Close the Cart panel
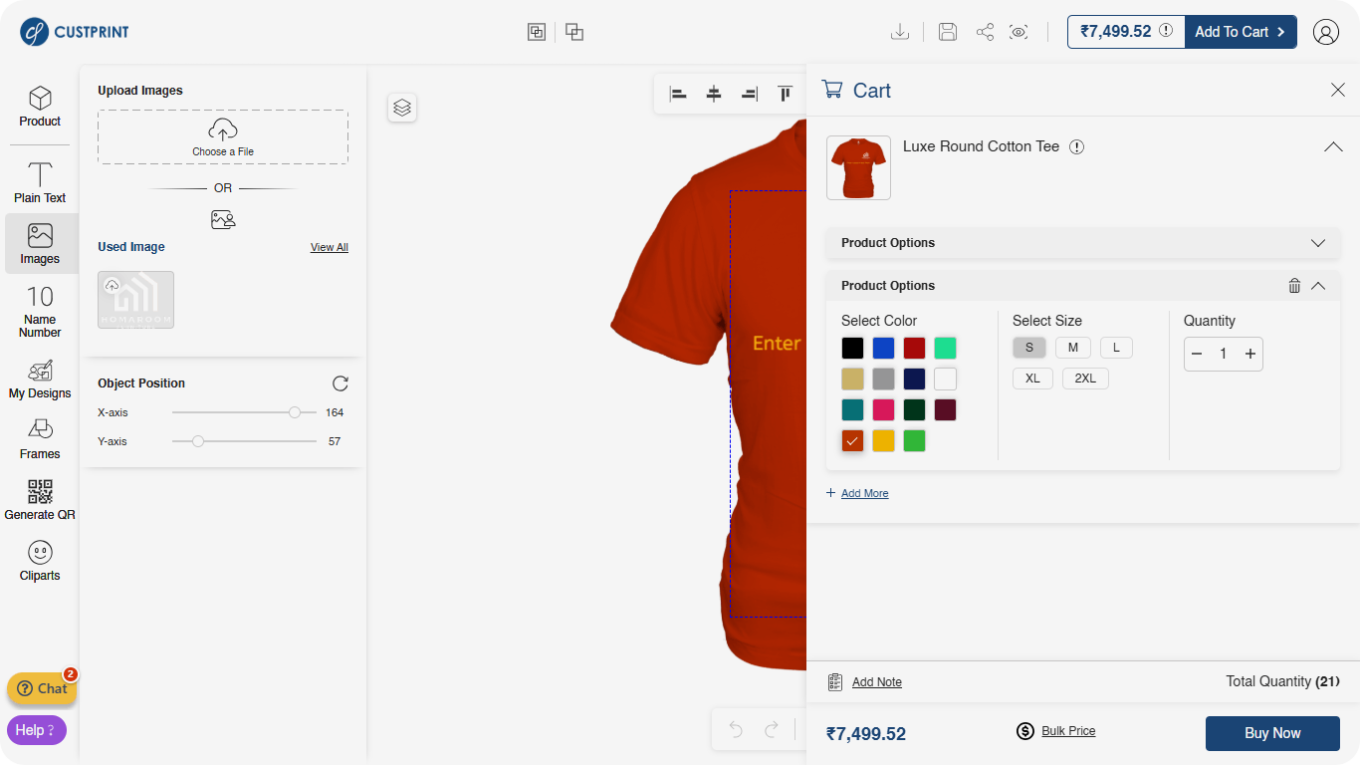This screenshot has height=765, width=1360. pos(1338,90)
